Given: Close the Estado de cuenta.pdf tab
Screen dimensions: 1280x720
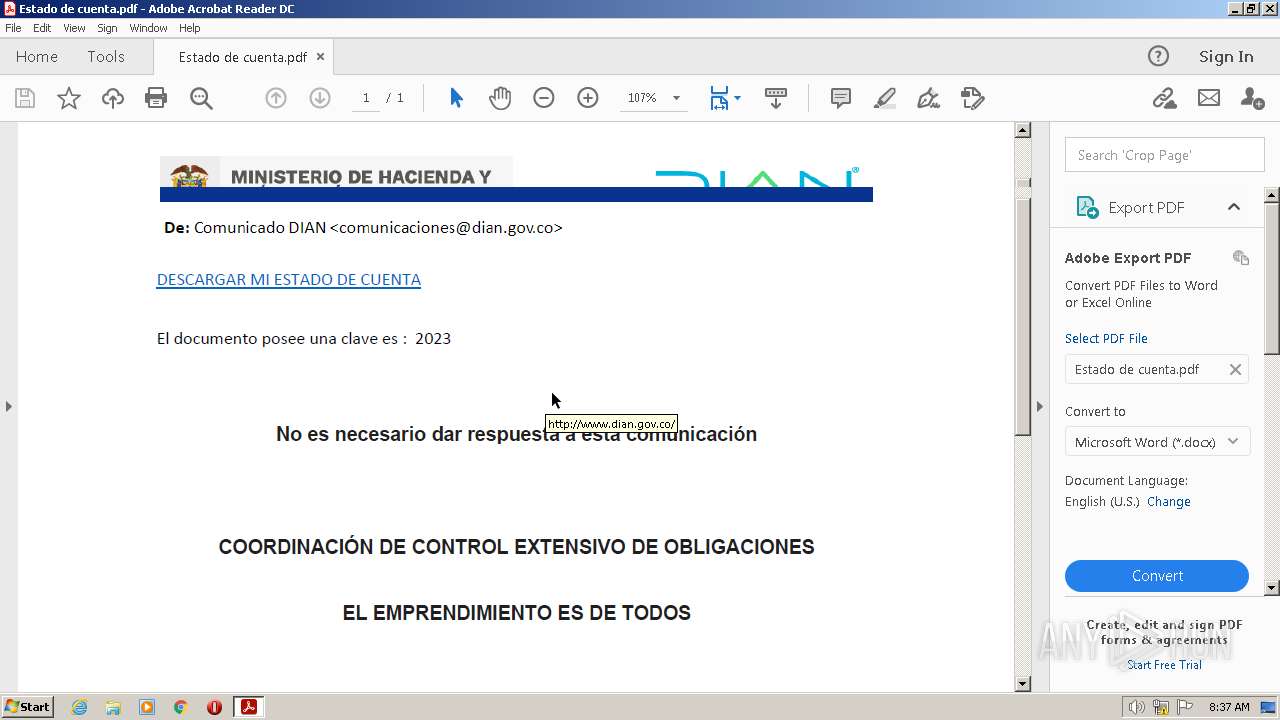Looking at the screenshot, I should (320, 57).
